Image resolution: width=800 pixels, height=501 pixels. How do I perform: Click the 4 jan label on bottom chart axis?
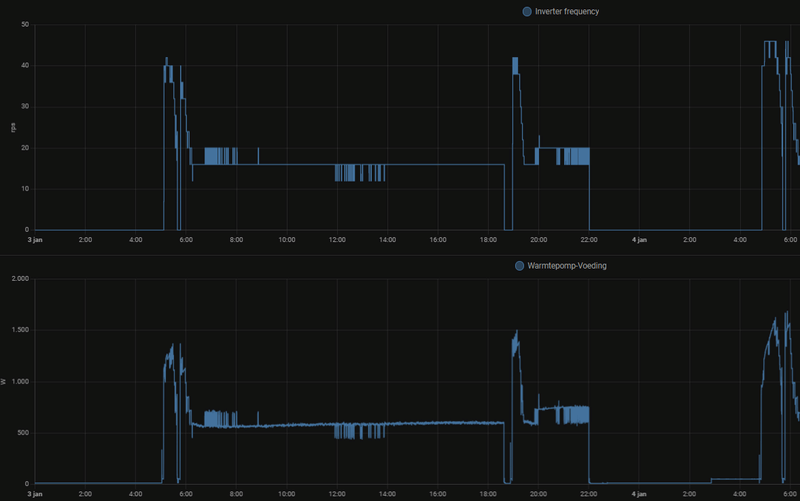(639, 494)
